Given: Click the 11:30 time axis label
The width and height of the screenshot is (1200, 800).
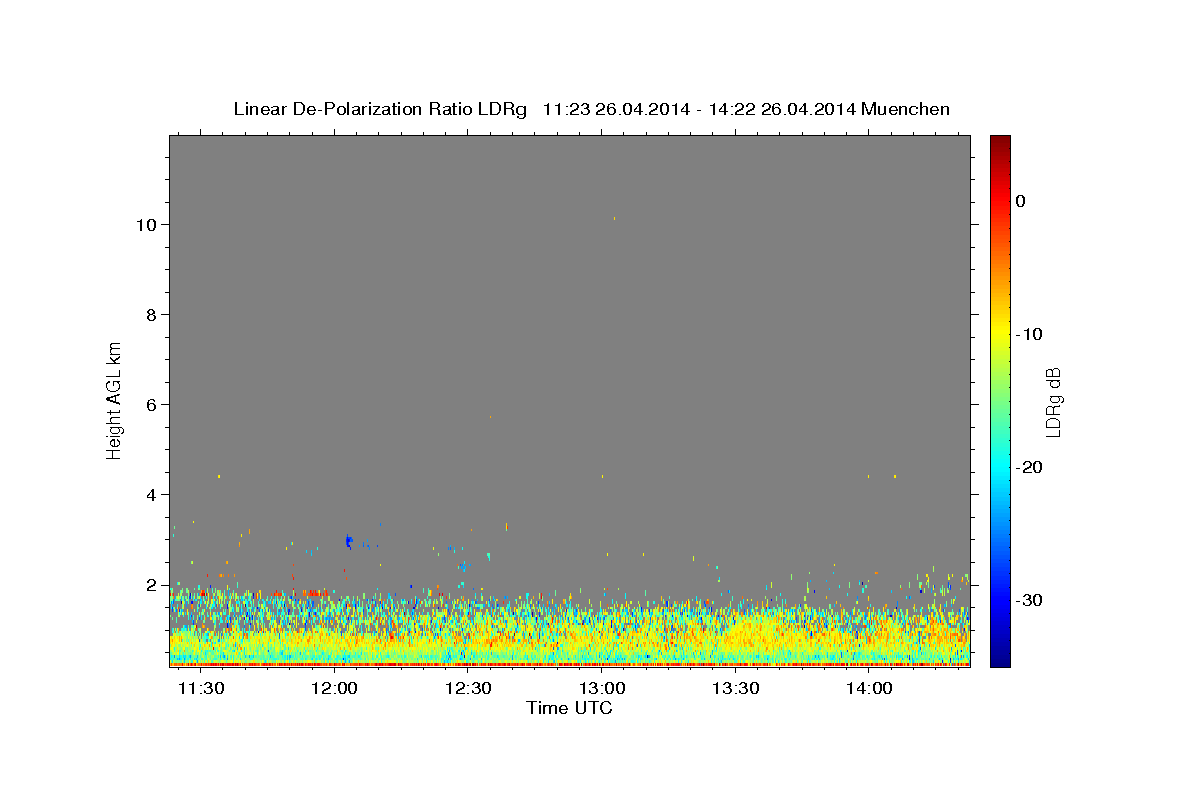Looking at the screenshot, I should tap(202, 688).
